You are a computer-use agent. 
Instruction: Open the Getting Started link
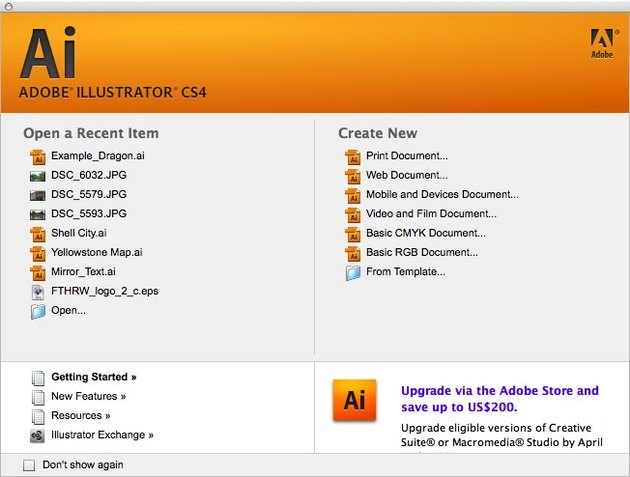coord(94,377)
